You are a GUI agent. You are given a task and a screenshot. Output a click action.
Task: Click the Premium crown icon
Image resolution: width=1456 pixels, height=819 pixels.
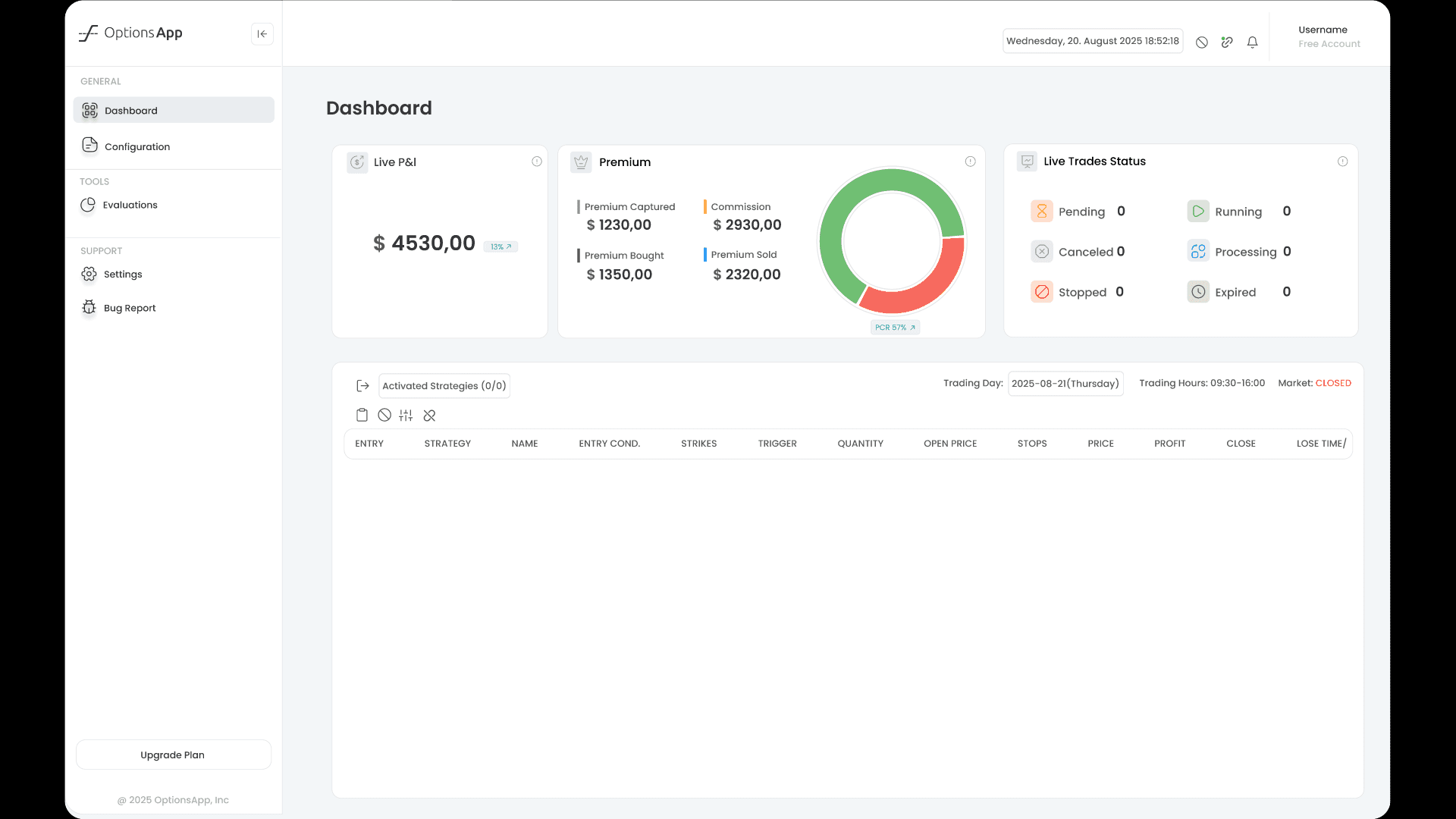click(x=581, y=162)
